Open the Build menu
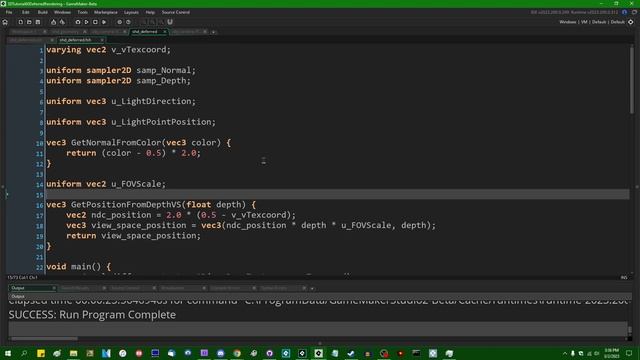 point(42,12)
